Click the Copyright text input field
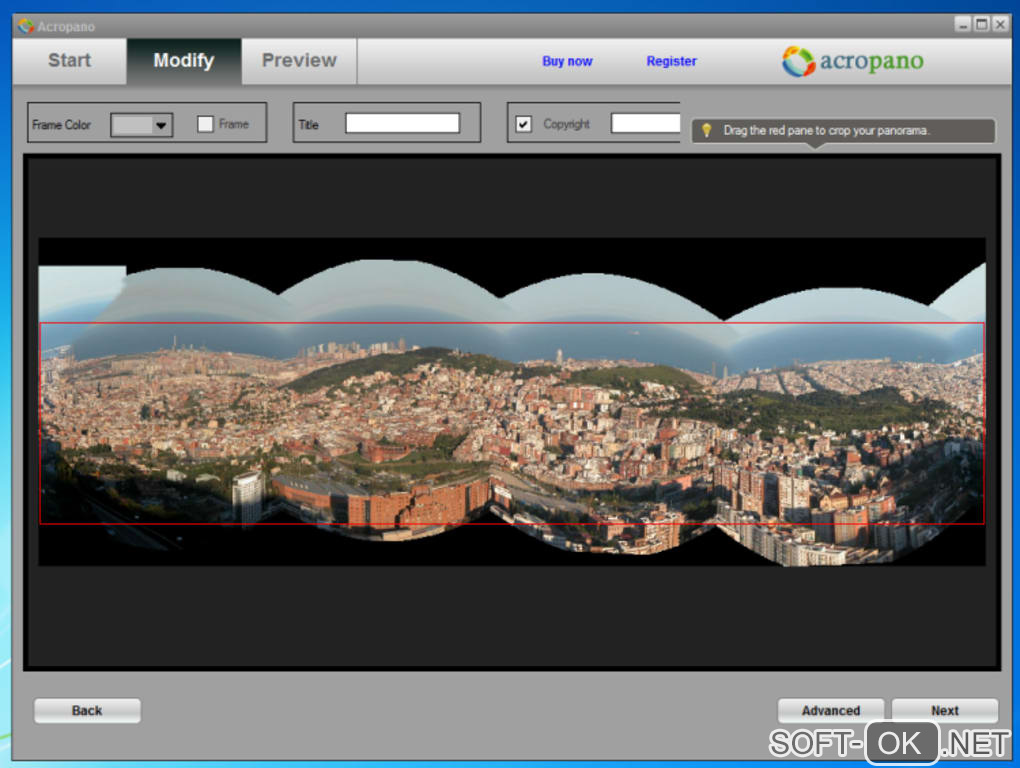 tap(645, 123)
